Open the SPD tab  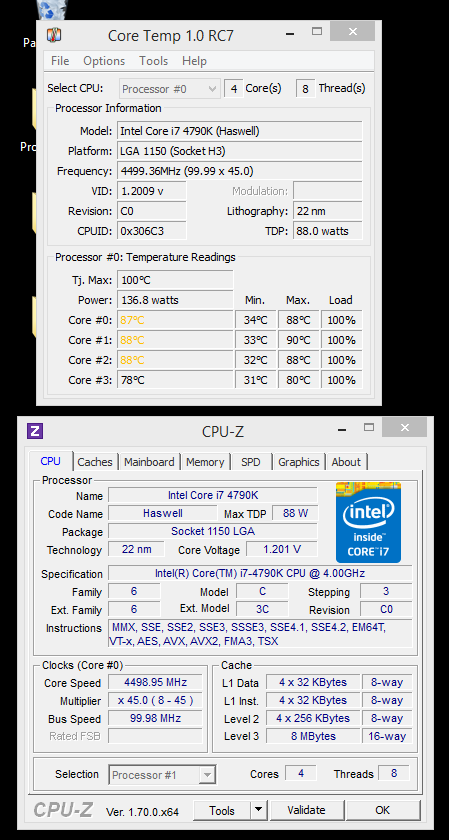tap(251, 462)
